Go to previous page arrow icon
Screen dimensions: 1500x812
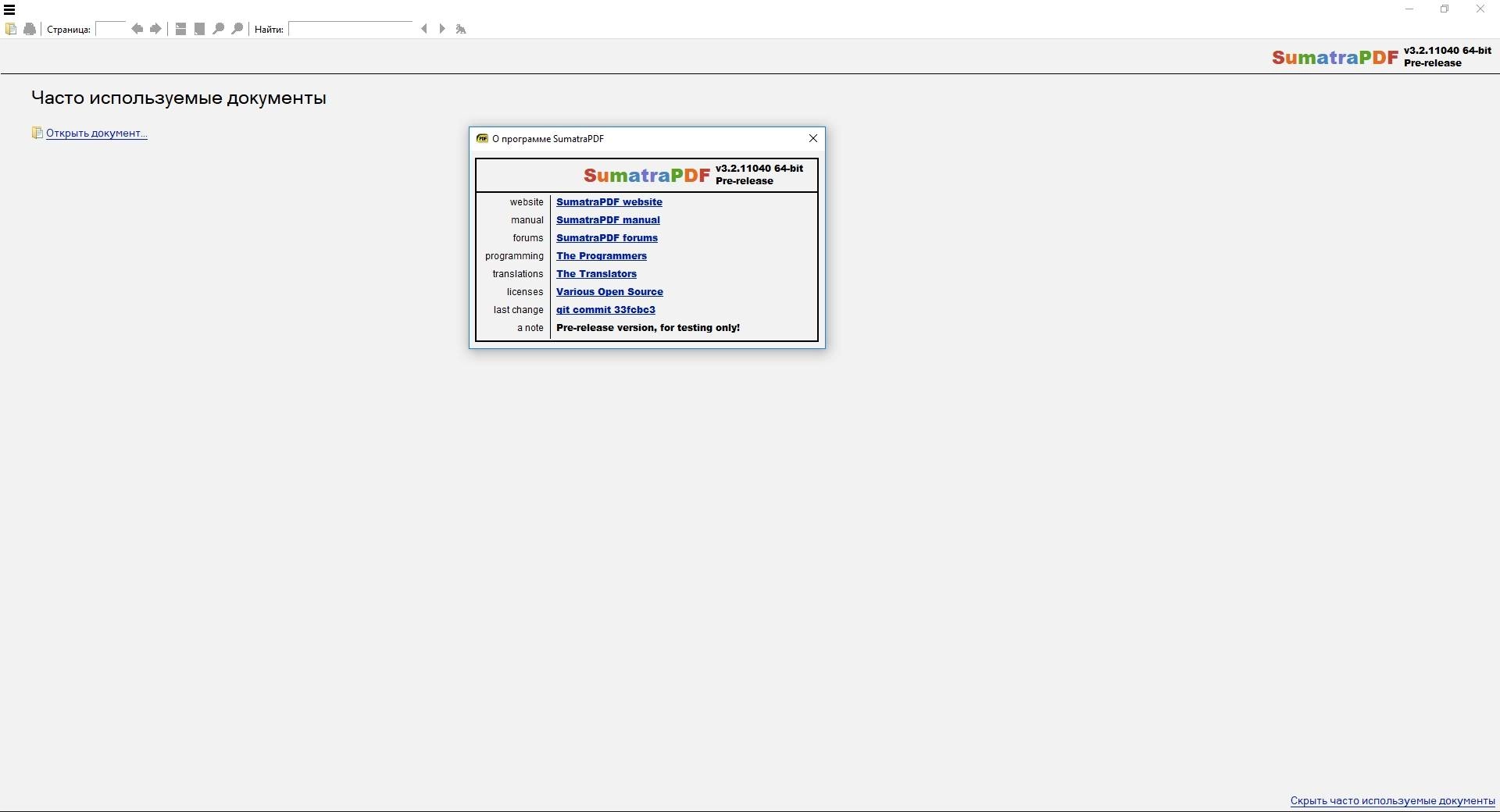pyautogui.click(x=137, y=29)
